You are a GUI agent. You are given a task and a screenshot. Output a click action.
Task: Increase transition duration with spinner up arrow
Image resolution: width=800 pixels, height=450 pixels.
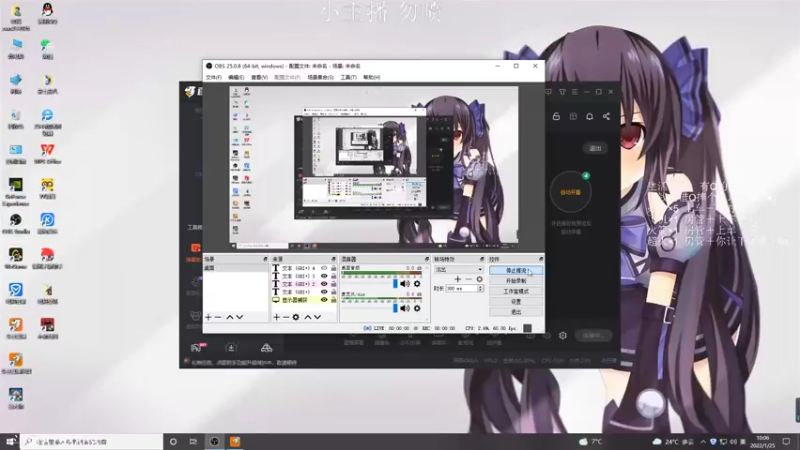tap(480, 287)
